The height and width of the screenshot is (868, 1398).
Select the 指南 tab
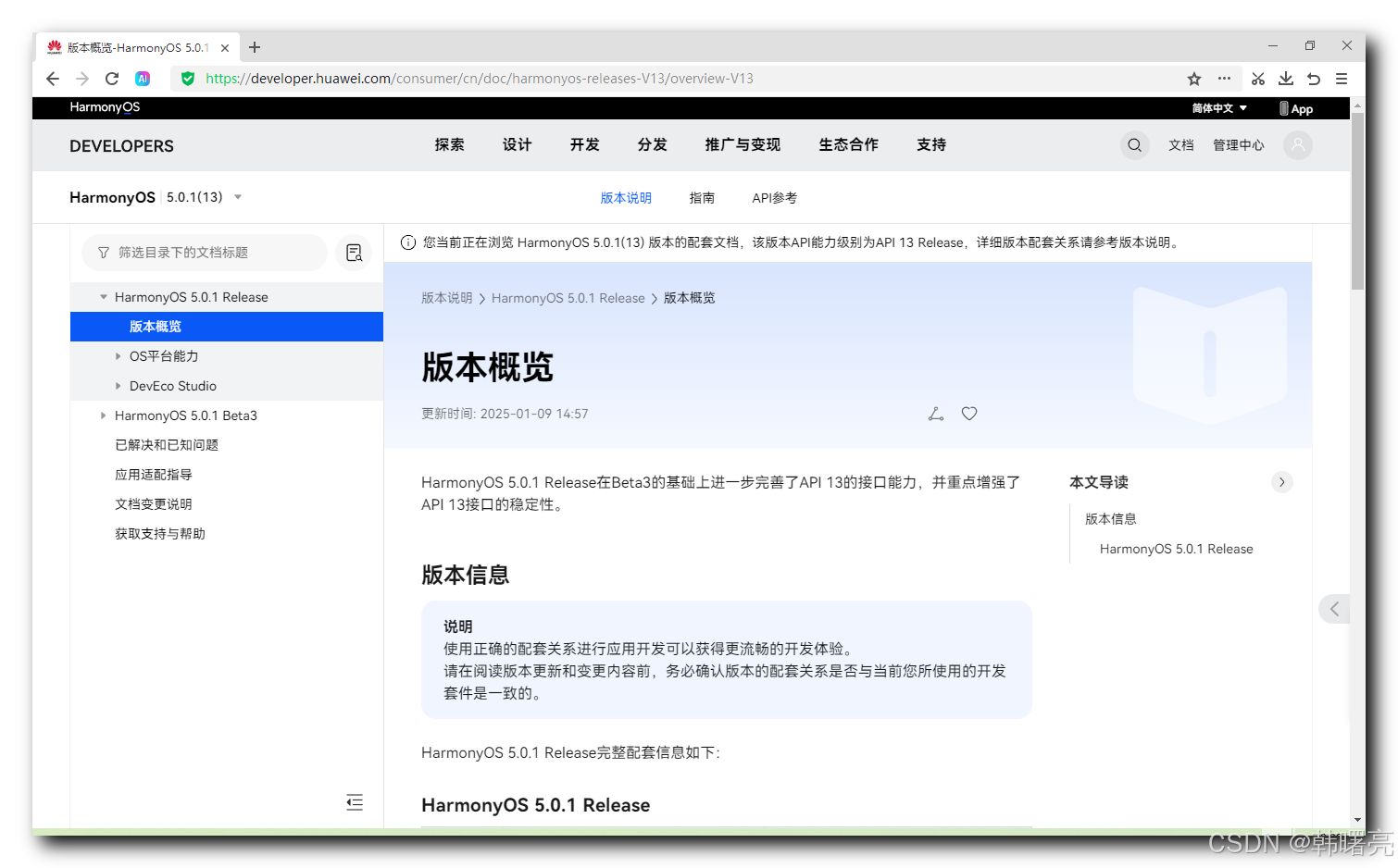click(702, 198)
